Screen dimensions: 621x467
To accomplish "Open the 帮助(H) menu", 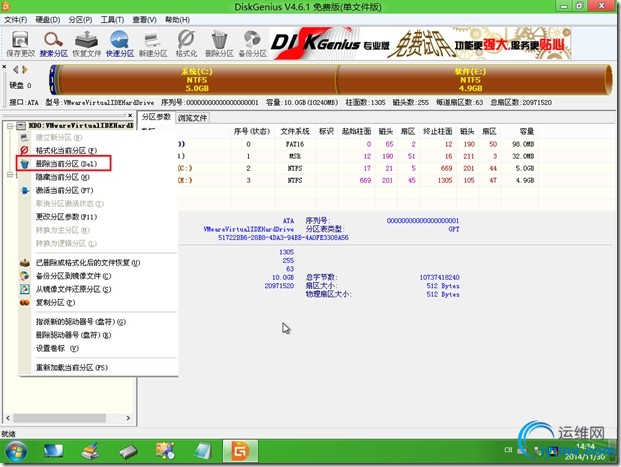I will (177, 19).
